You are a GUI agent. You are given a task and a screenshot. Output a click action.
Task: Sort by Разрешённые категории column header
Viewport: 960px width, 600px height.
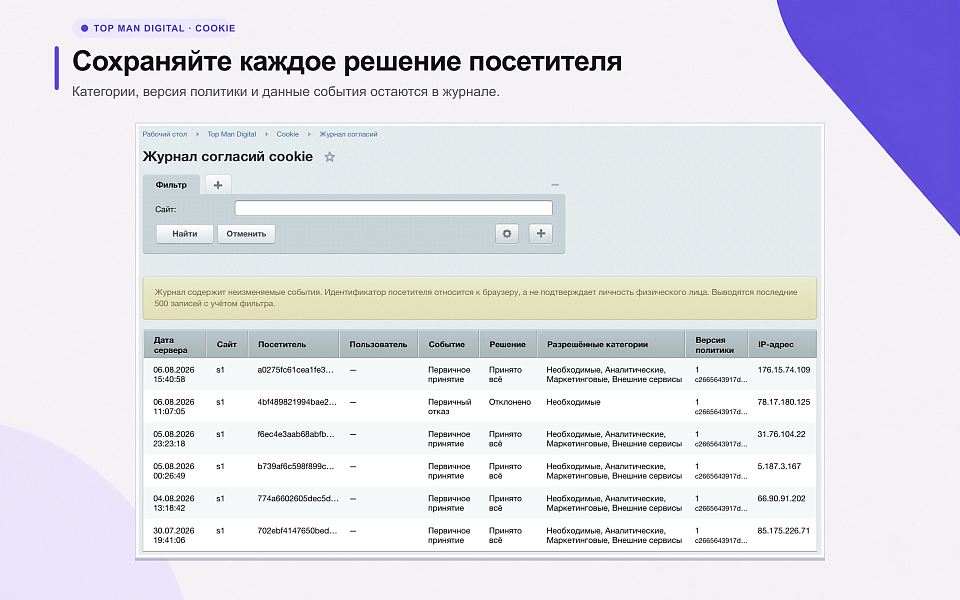click(611, 344)
